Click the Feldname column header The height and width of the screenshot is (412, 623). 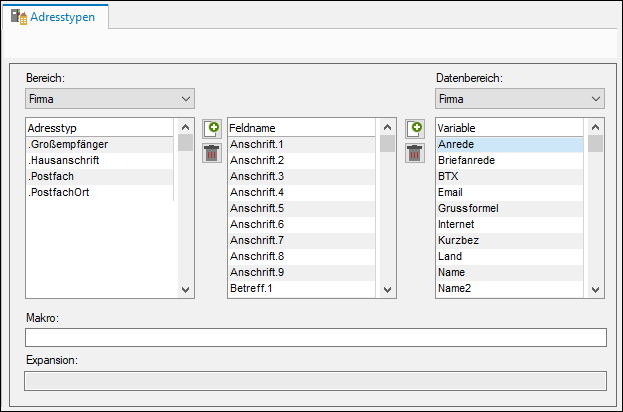(x=302, y=128)
